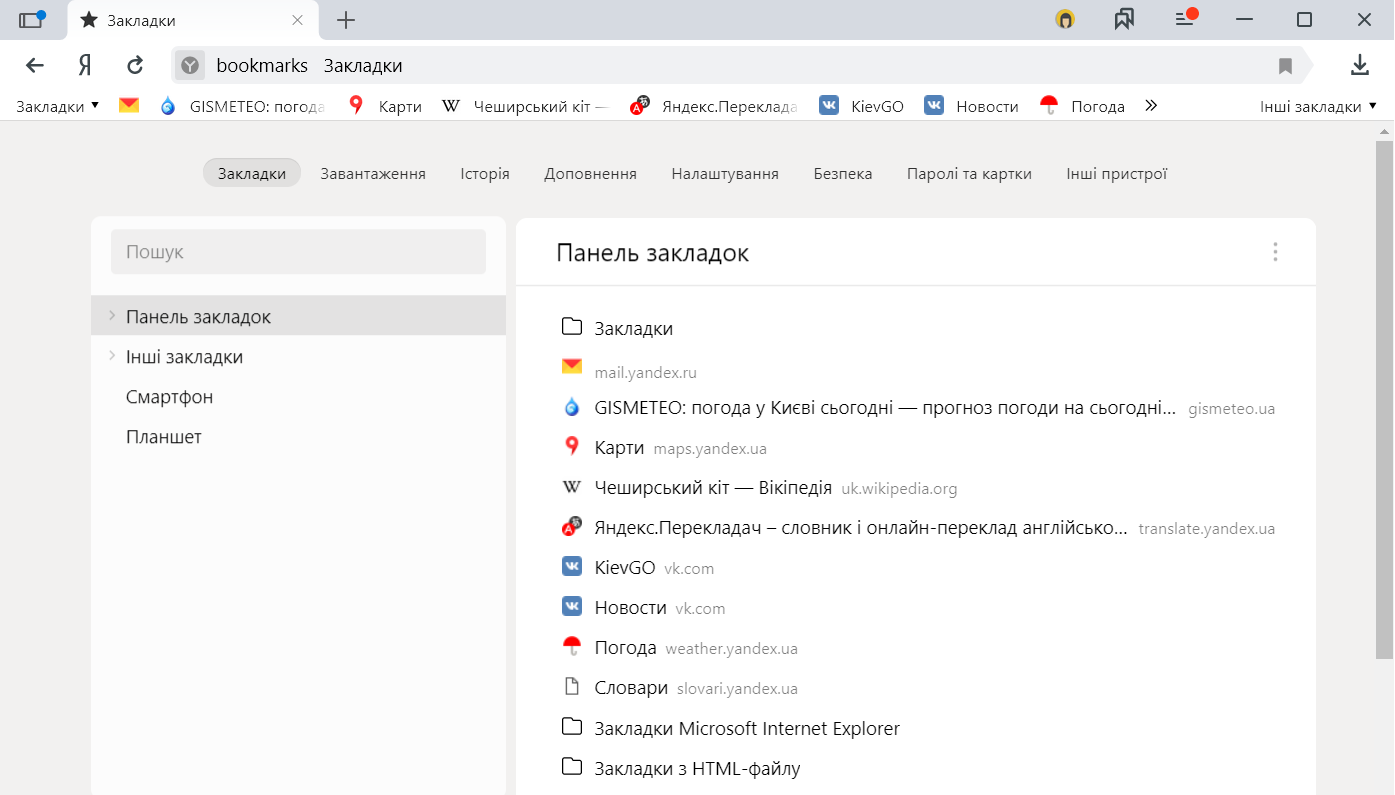Toggle the bookmark flag in address bar
This screenshot has width=1395, height=795.
1285,66
